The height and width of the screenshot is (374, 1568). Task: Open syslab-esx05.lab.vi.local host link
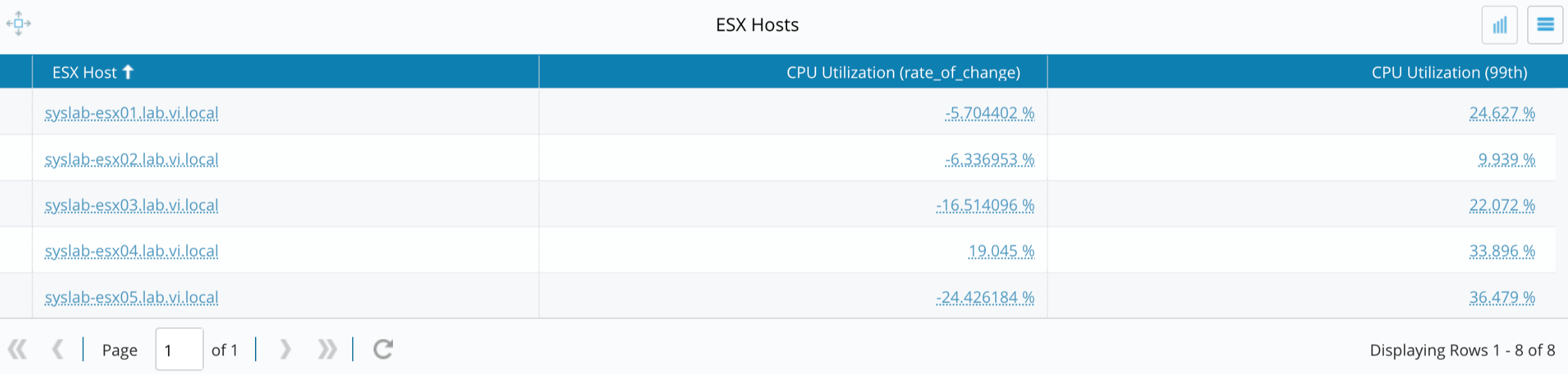[132, 297]
